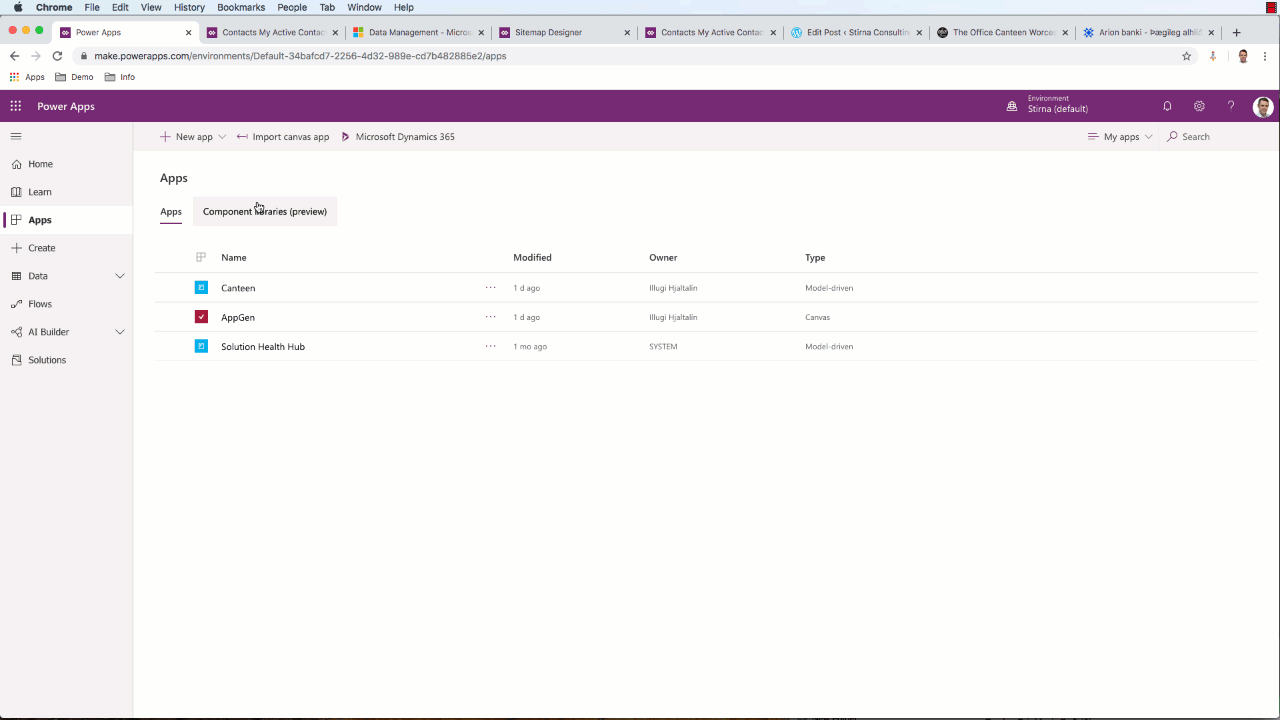Expand the New app dropdown
This screenshot has width=1280, height=720.
[x=222, y=137]
